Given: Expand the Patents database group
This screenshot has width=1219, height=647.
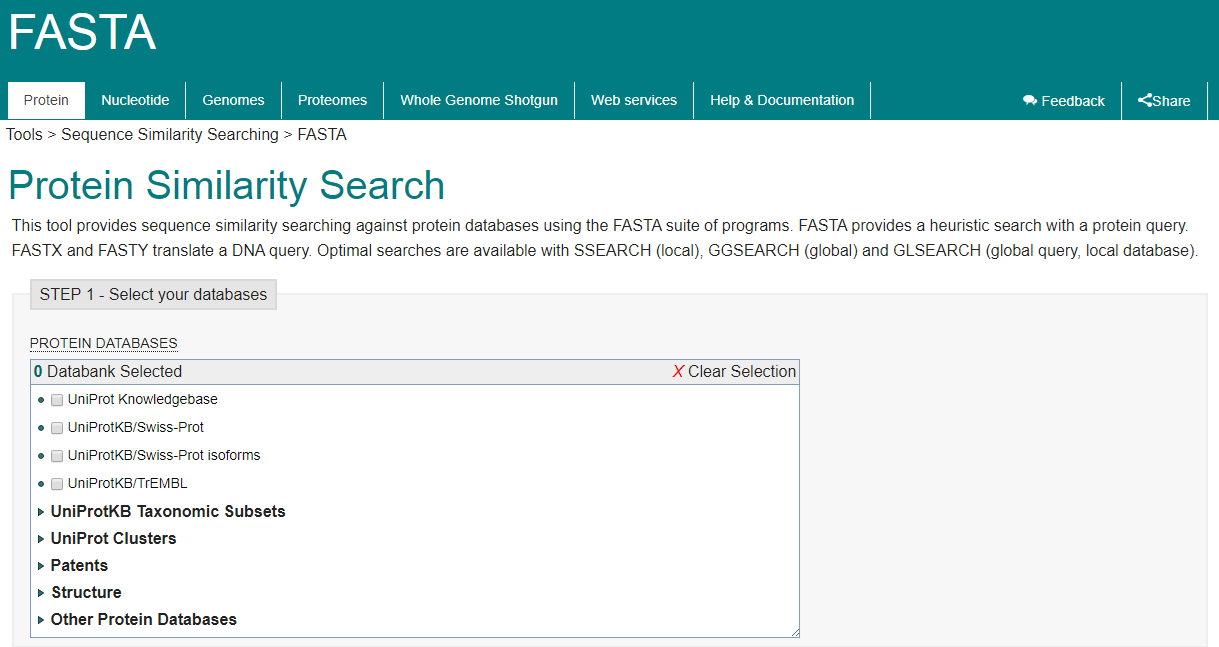Looking at the screenshot, I should (x=41, y=566).
